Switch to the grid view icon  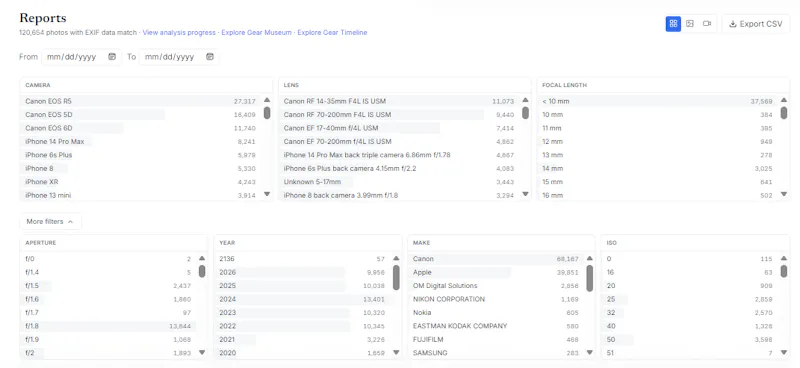[673, 23]
